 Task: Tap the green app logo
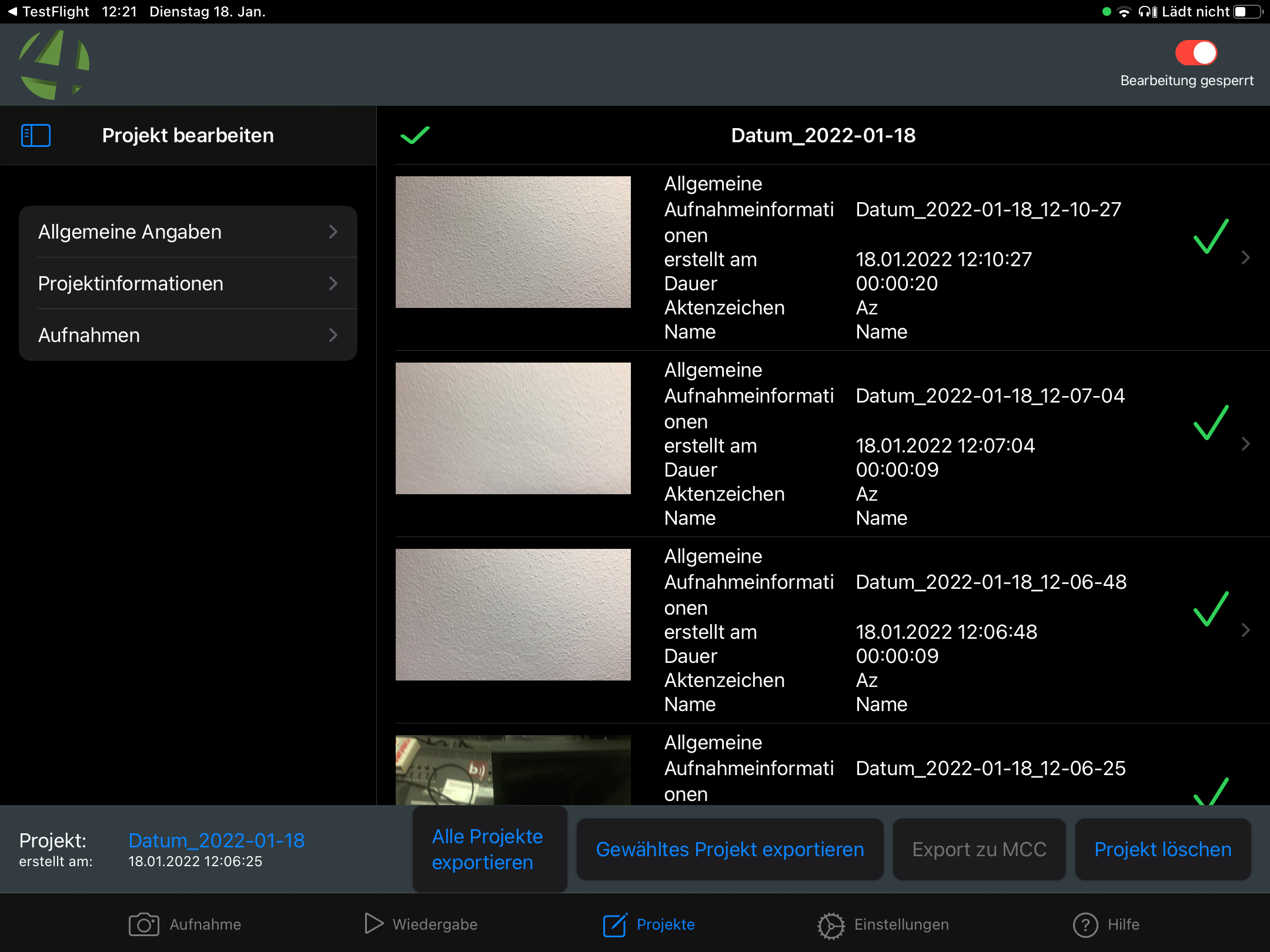click(x=54, y=65)
